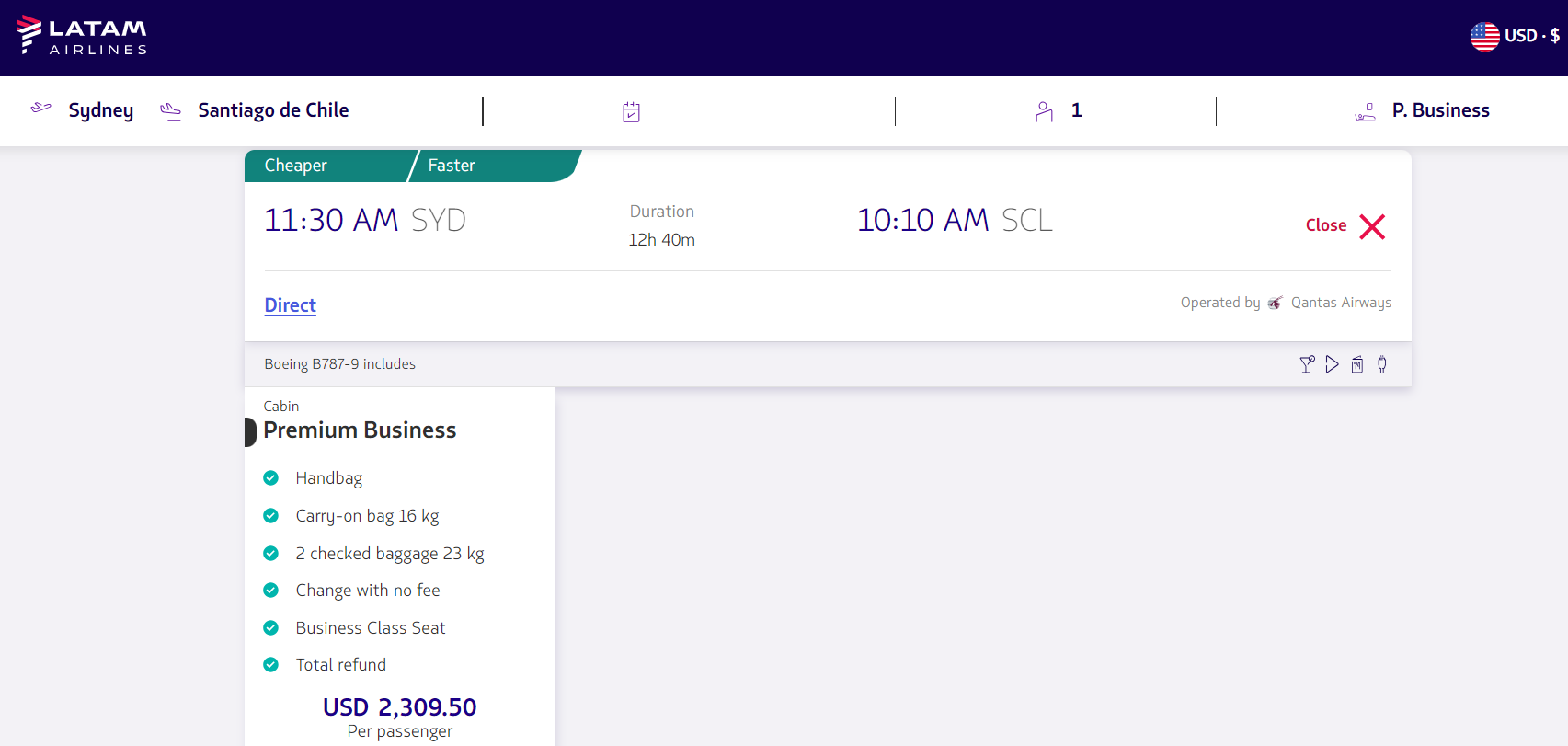Image resolution: width=1568 pixels, height=746 pixels.
Task: Click the 2 checked baggage check icon
Action: [270, 553]
